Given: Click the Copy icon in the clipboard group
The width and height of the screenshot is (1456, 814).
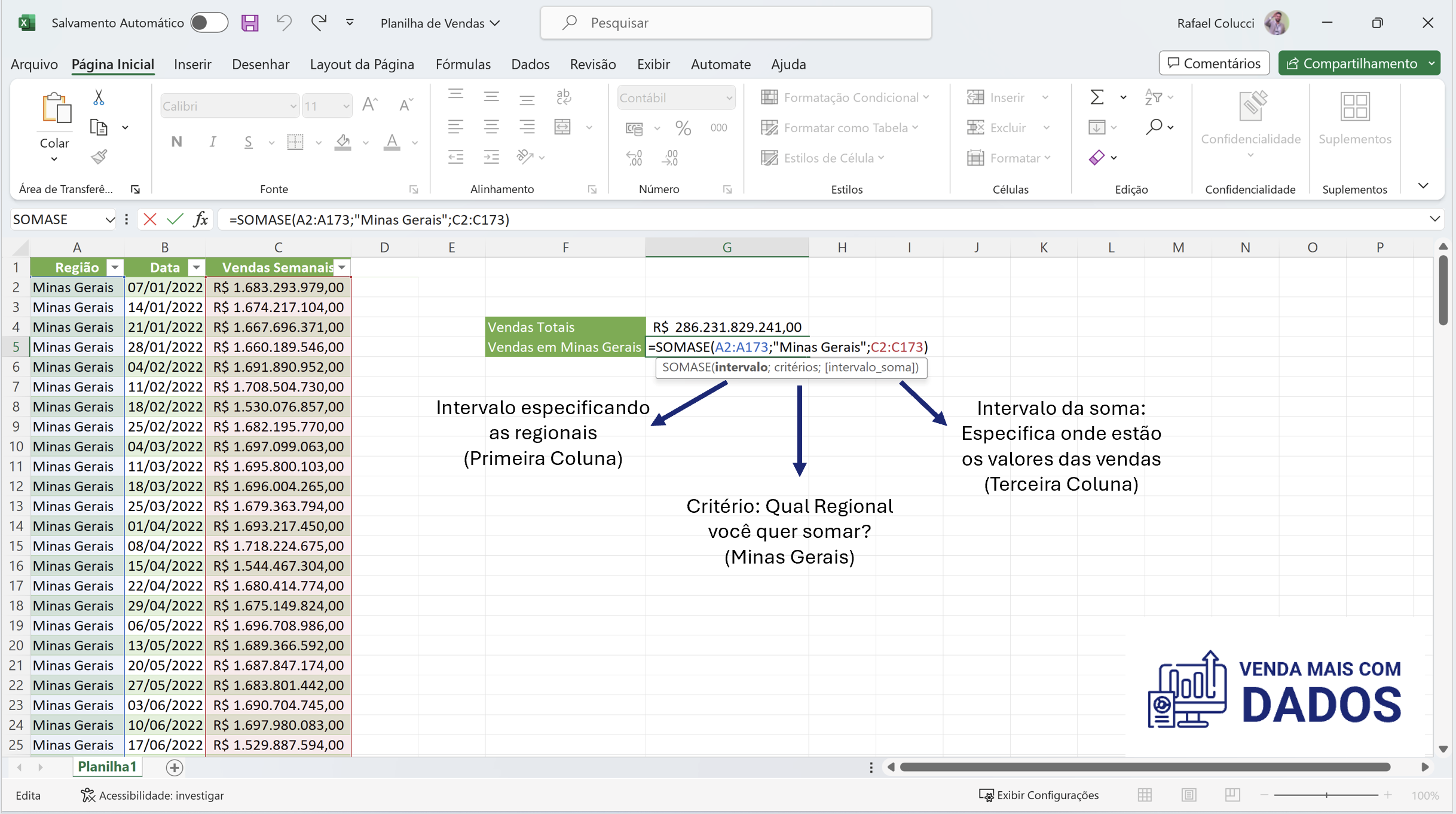Looking at the screenshot, I should (x=99, y=127).
